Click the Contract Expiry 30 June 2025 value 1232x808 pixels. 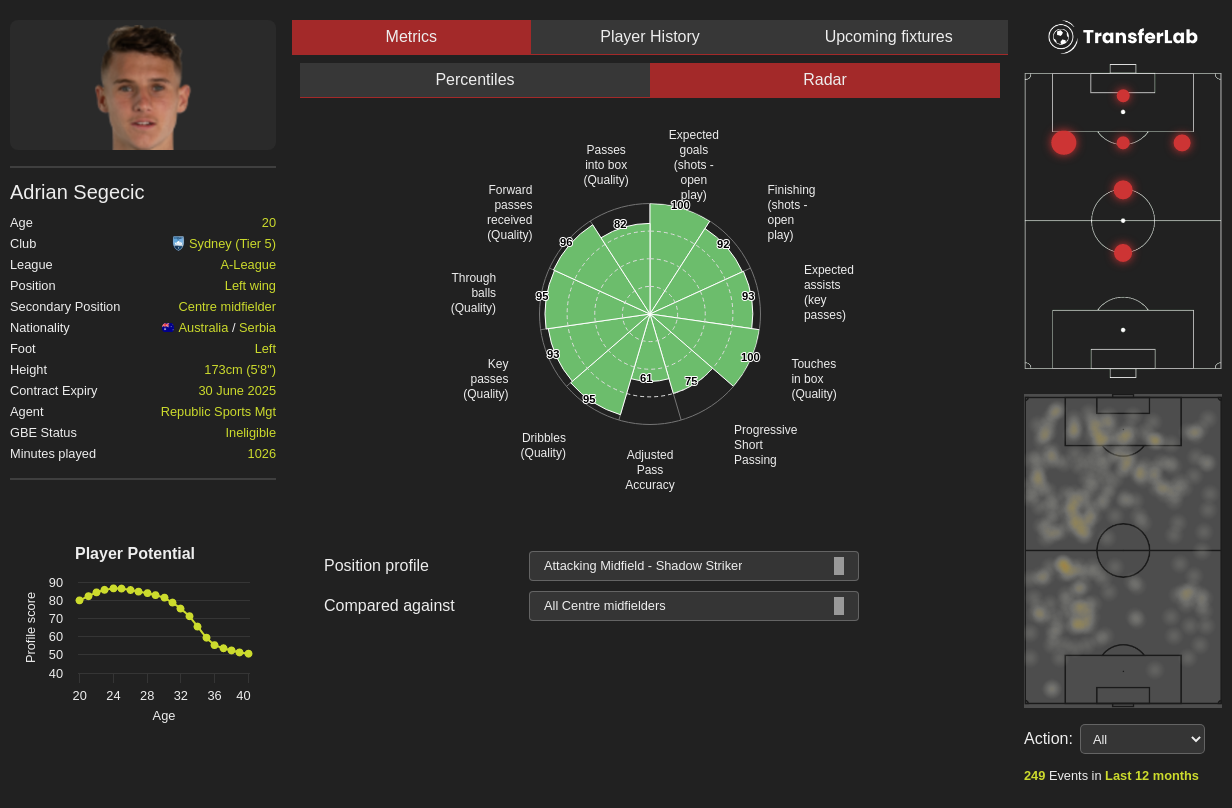click(237, 391)
